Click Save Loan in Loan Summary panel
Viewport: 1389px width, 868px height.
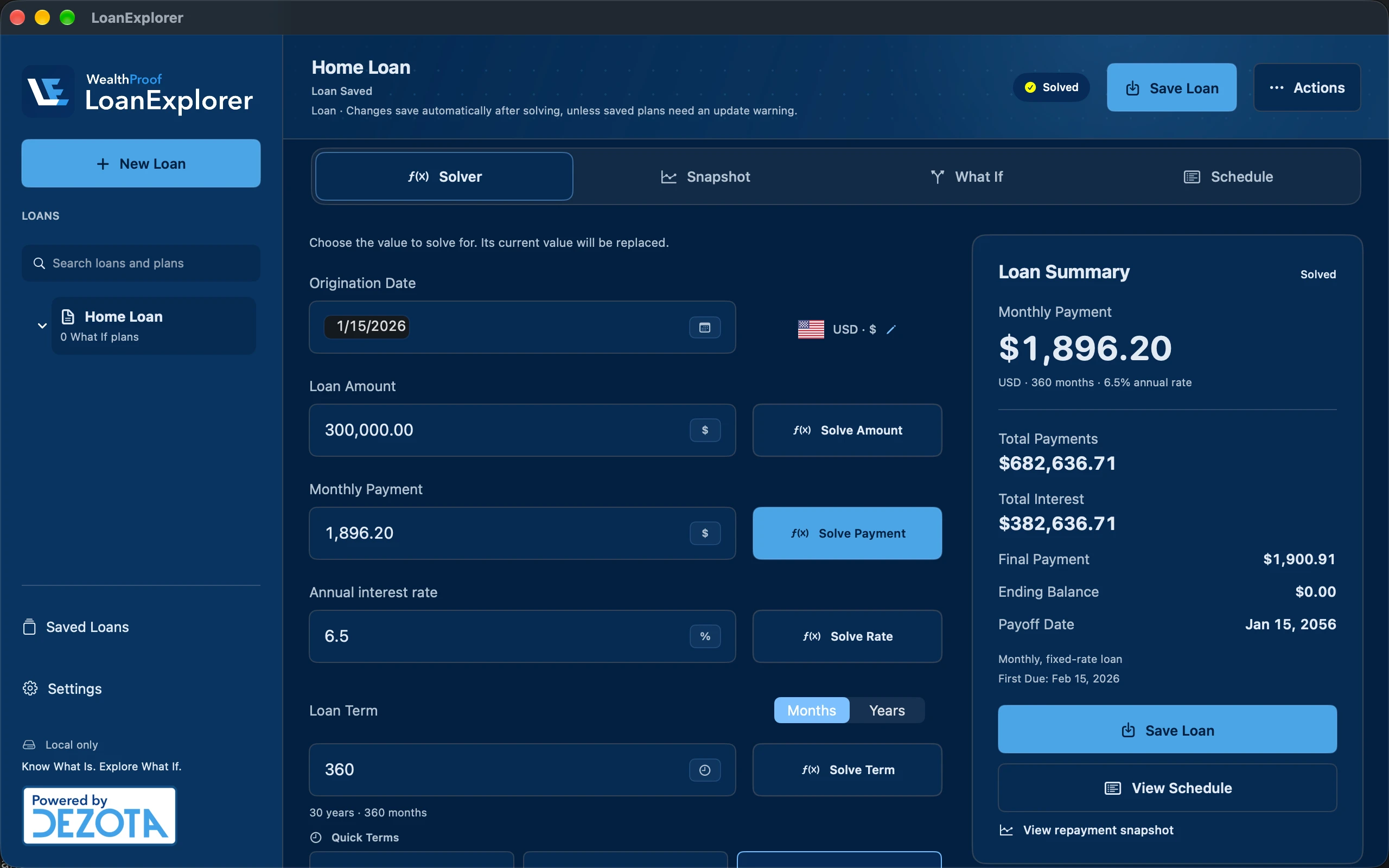[1168, 729]
